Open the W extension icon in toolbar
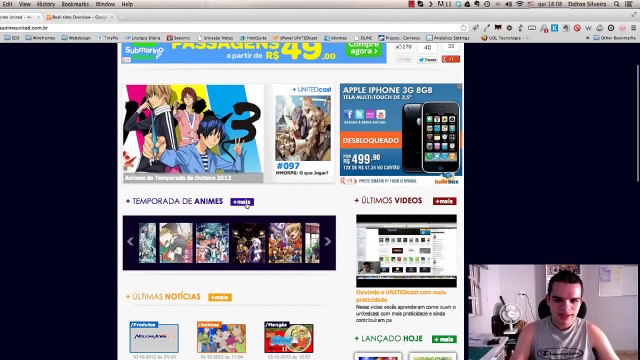This screenshot has width=640, height=360. pos(588,28)
